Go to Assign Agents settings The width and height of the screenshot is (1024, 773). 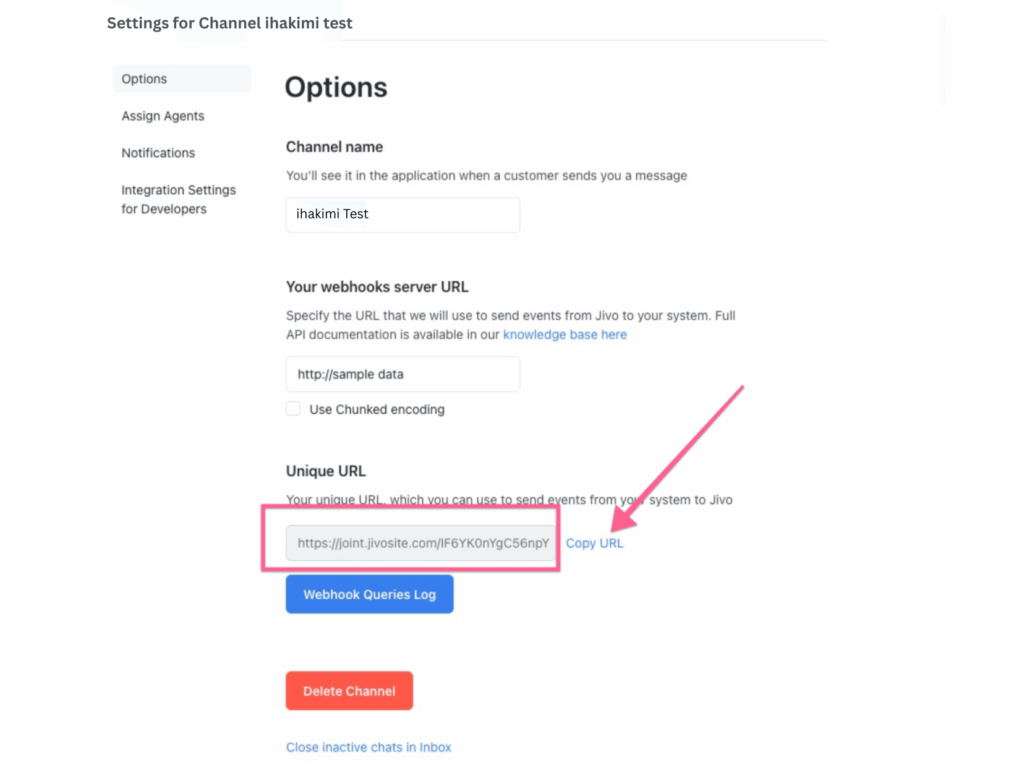coord(163,116)
